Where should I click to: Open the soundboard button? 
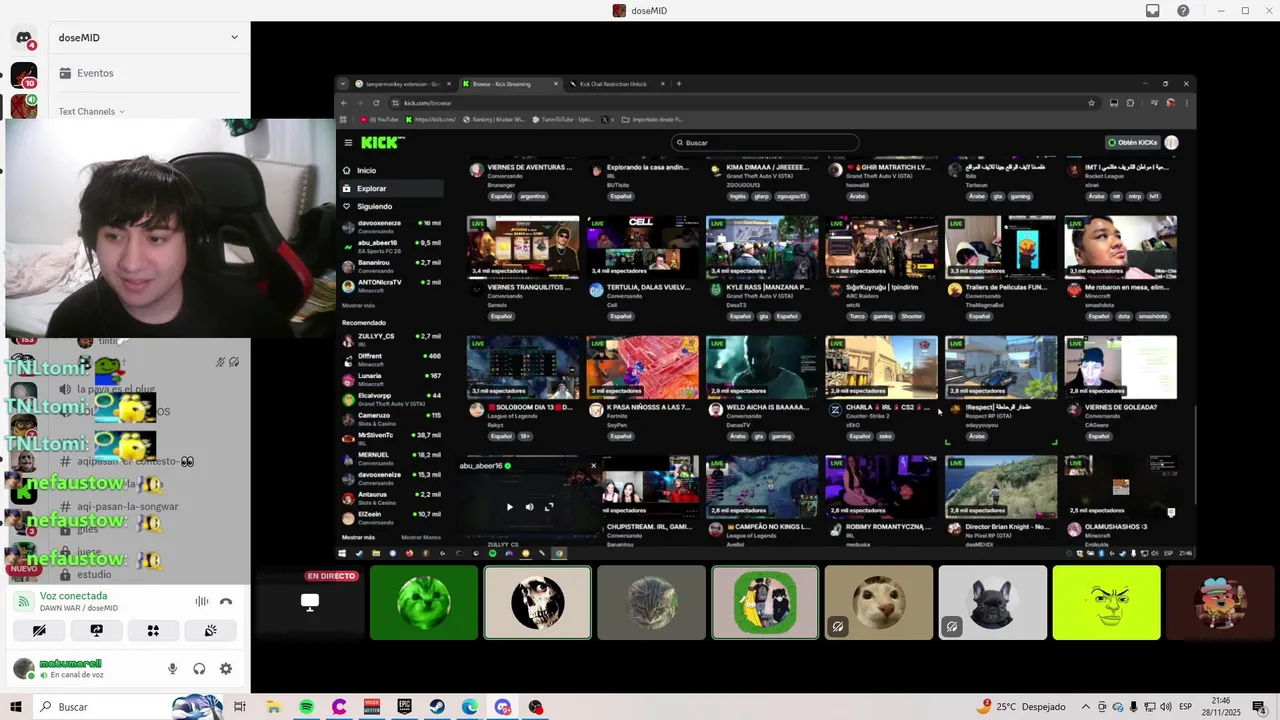tap(210, 631)
